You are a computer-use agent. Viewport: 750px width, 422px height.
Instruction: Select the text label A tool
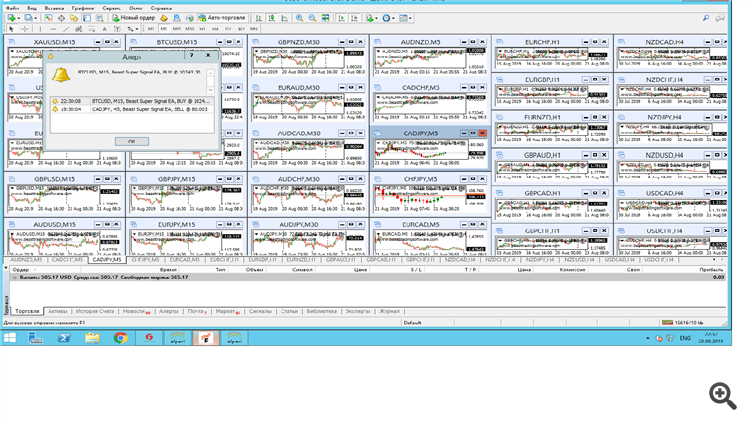pos(104,29)
